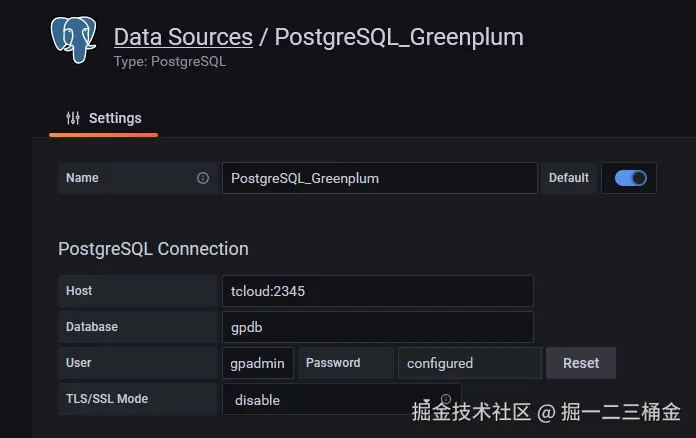Edit the User field gpadmin
Screen dimensions: 696x438
258,363
